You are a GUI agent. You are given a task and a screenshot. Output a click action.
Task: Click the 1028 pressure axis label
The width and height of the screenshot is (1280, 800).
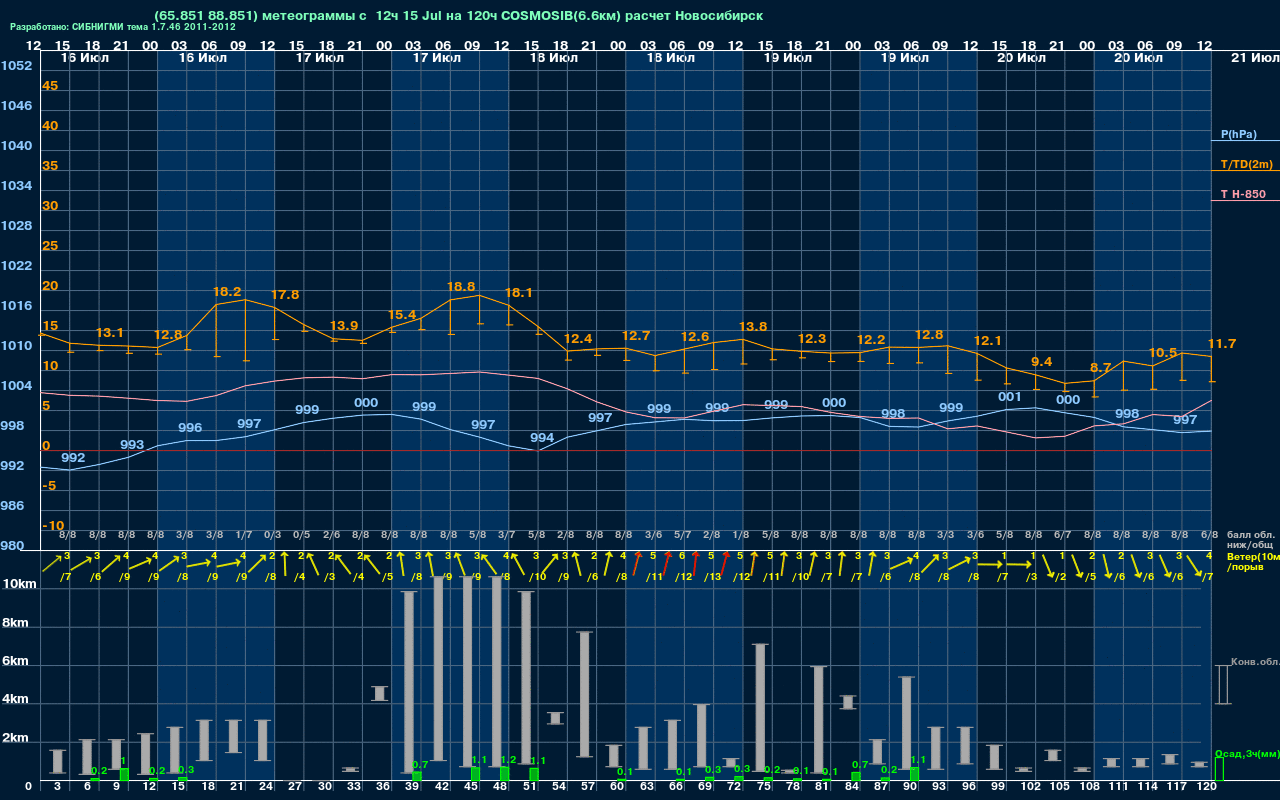[16, 226]
